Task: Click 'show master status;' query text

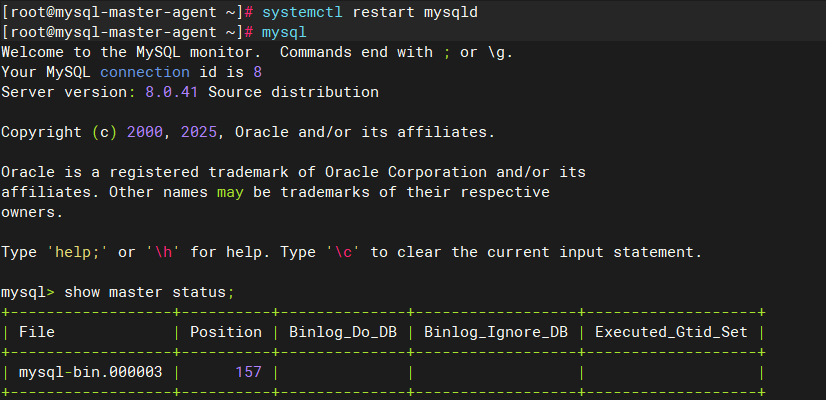Action: click(149, 292)
